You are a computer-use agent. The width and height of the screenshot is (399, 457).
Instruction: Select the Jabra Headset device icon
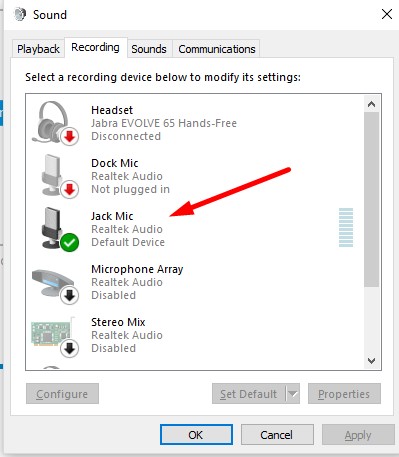click(55, 123)
